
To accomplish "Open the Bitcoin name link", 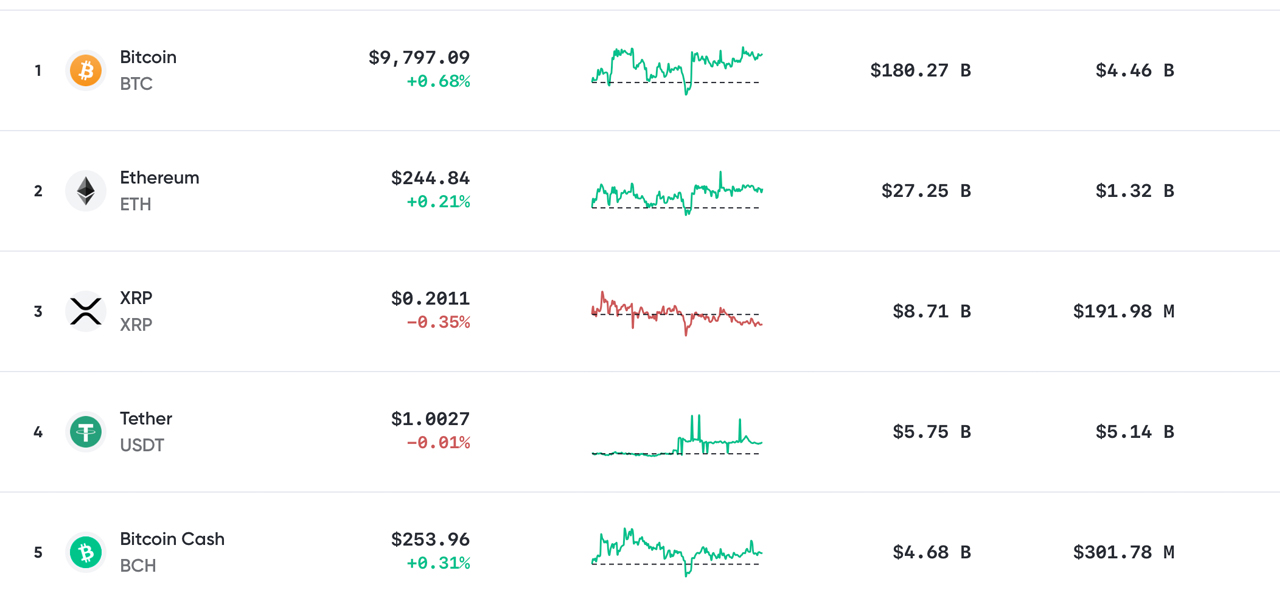I will pos(148,57).
